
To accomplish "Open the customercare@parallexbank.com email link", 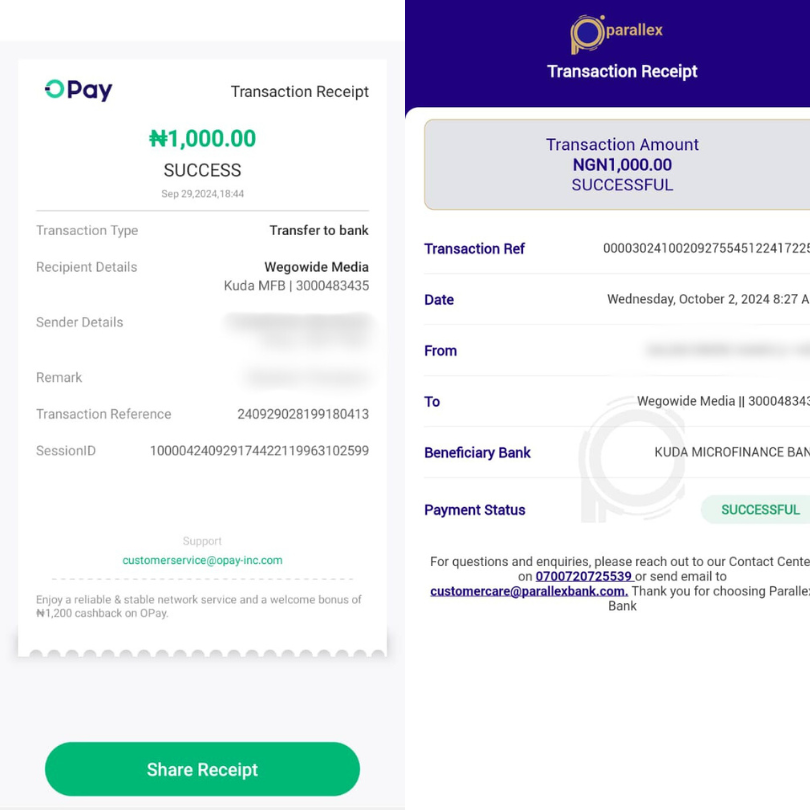I will click(x=528, y=591).
